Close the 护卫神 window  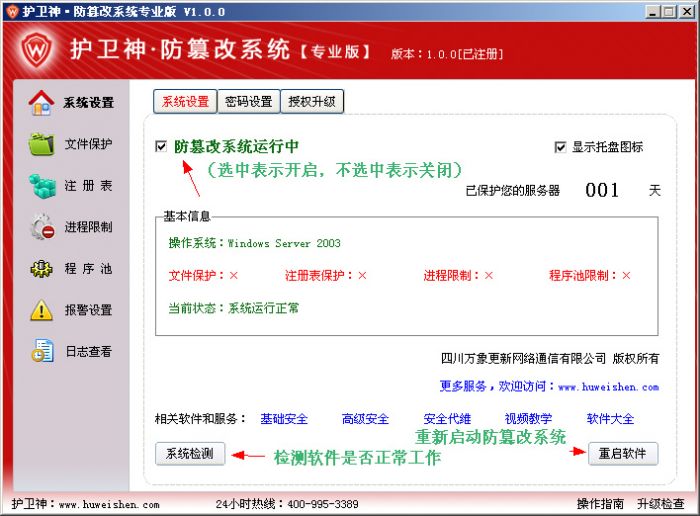click(687, 12)
